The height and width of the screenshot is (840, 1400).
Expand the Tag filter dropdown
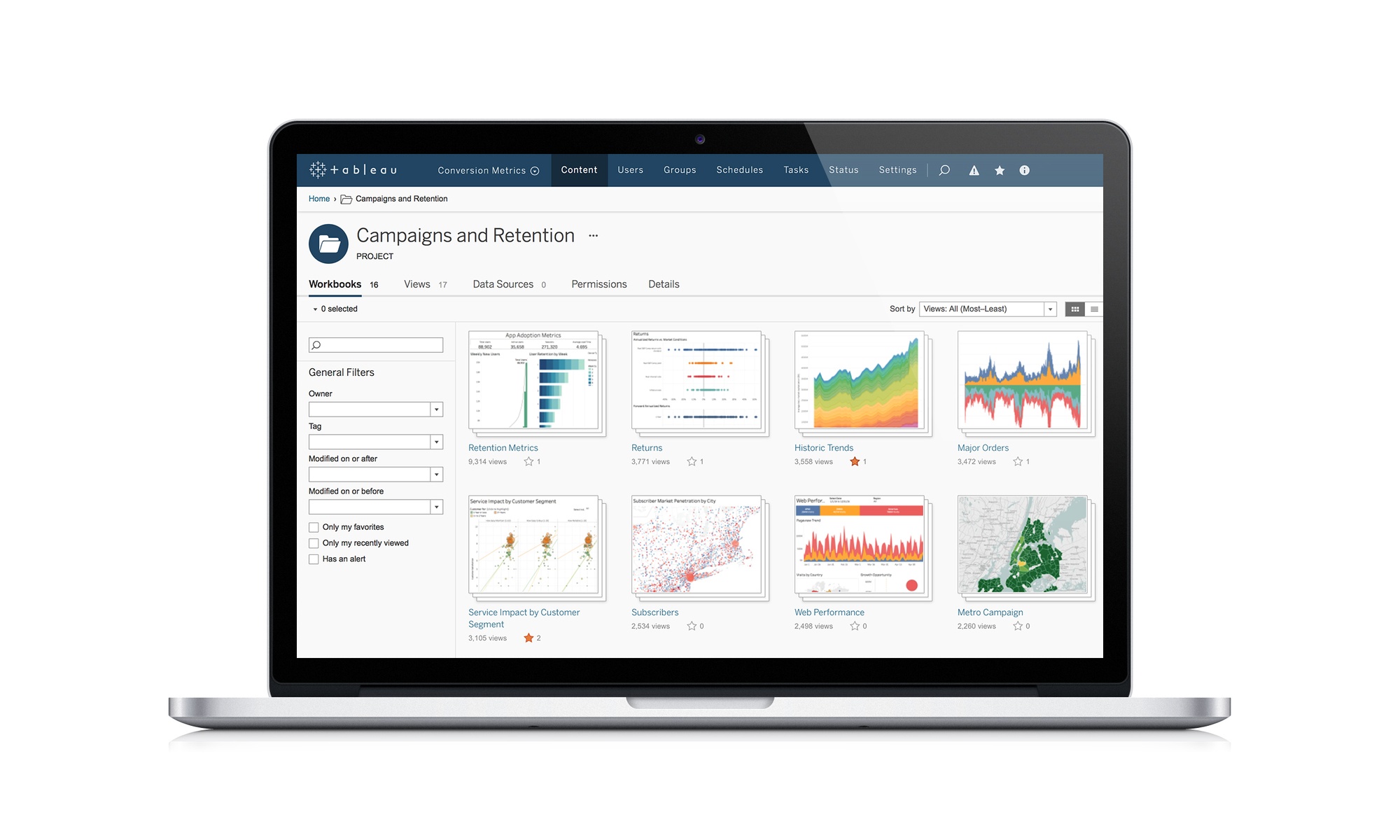coord(436,442)
